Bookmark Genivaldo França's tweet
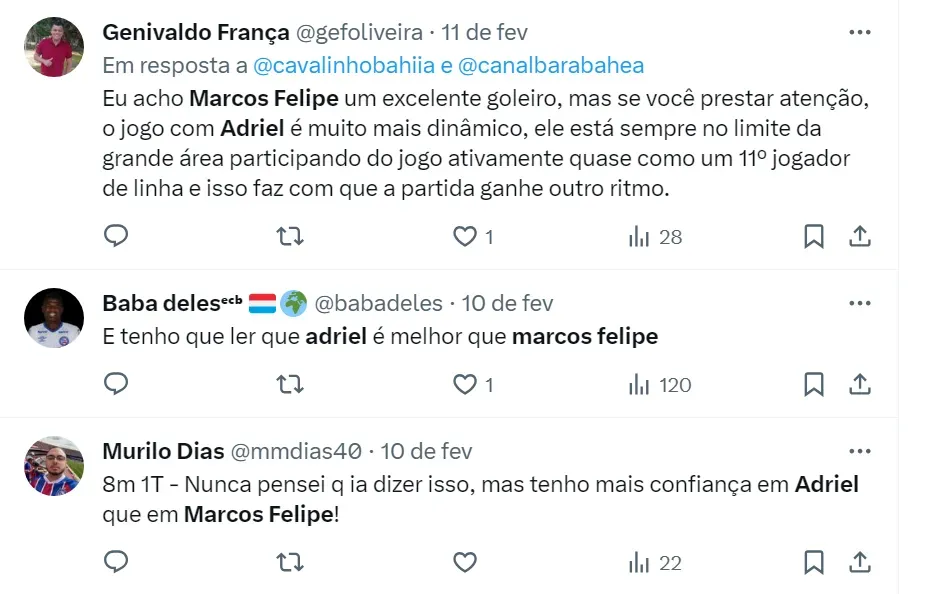The height and width of the screenshot is (594, 927). pyautogui.click(x=814, y=236)
